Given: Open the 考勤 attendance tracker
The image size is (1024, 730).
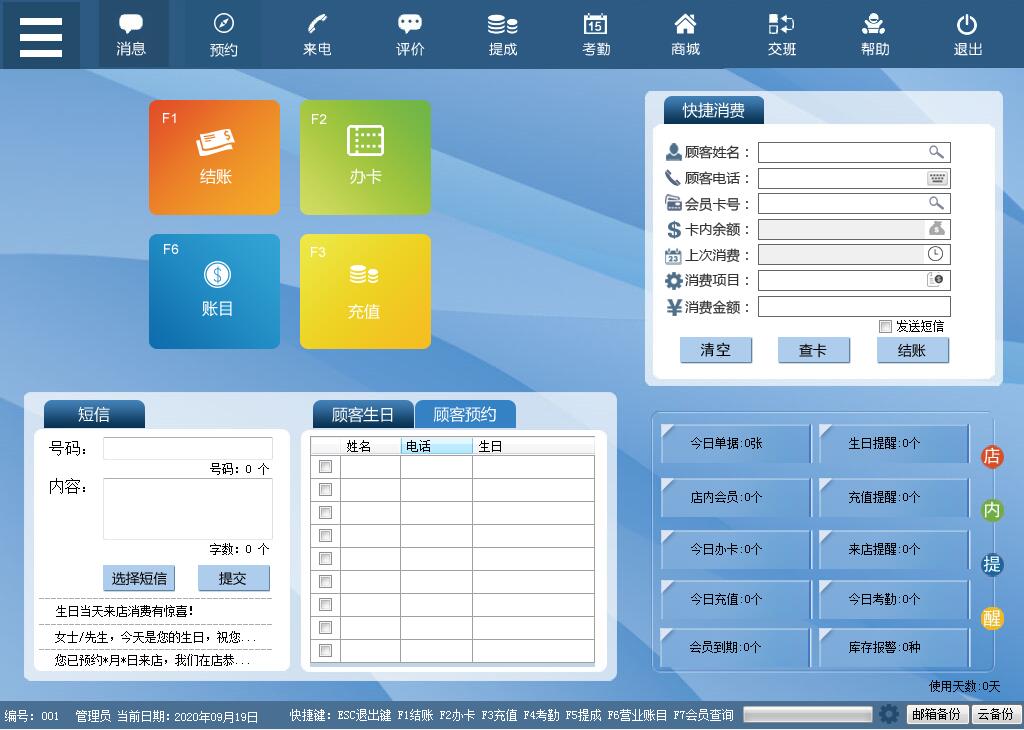Looking at the screenshot, I should point(595,34).
